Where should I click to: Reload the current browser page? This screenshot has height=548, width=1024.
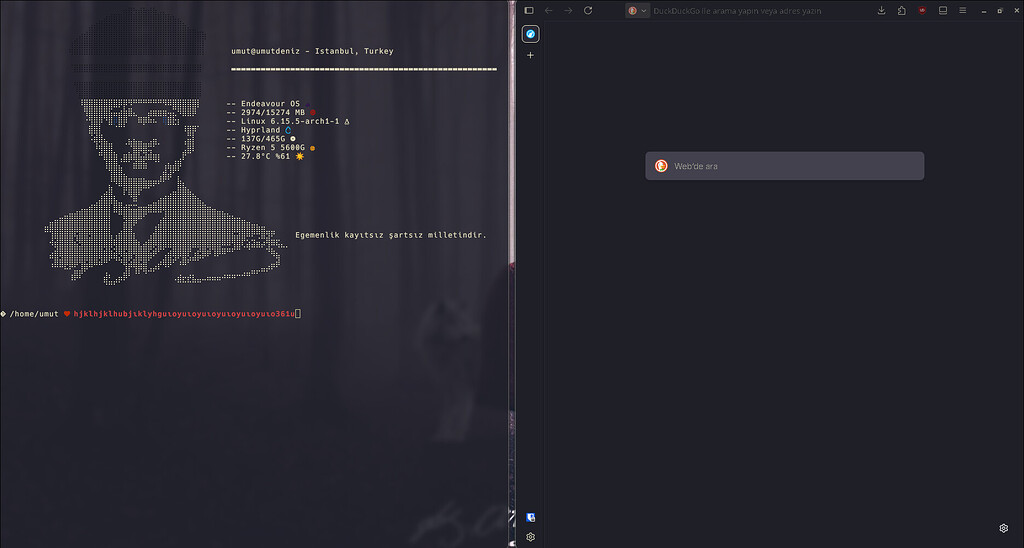coord(588,10)
